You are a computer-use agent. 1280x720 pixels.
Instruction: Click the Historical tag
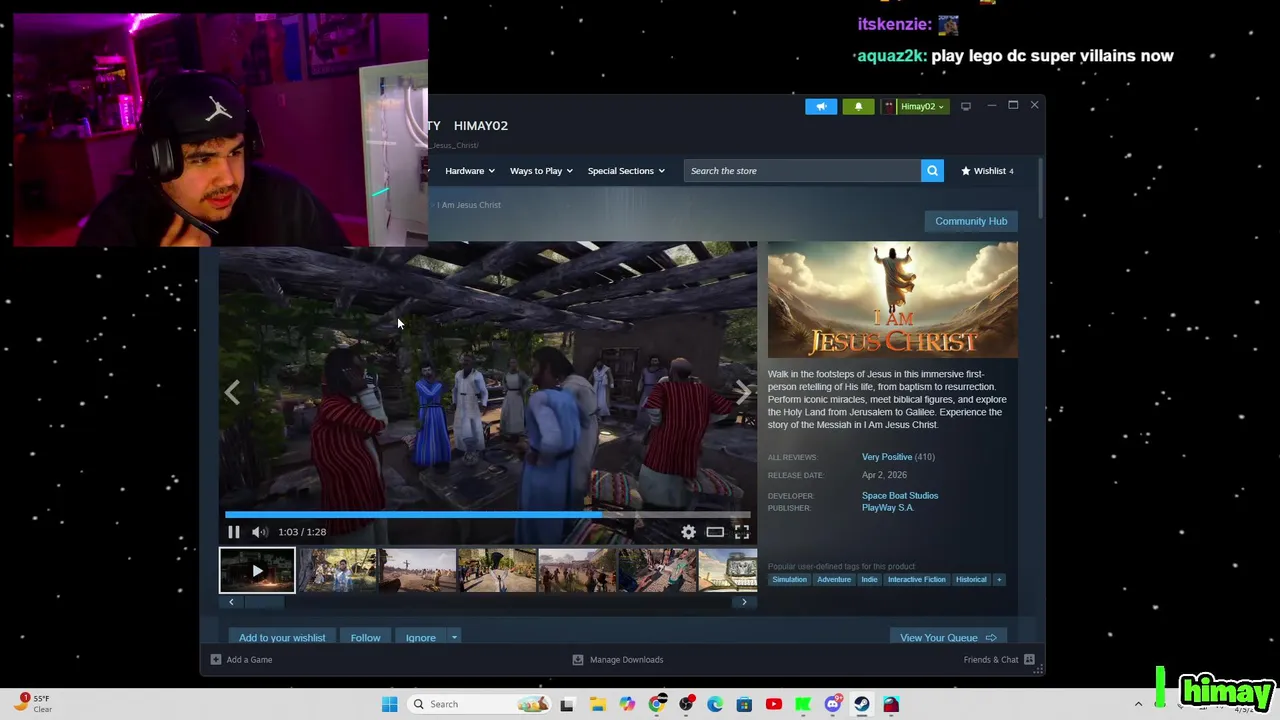pos(971,580)
